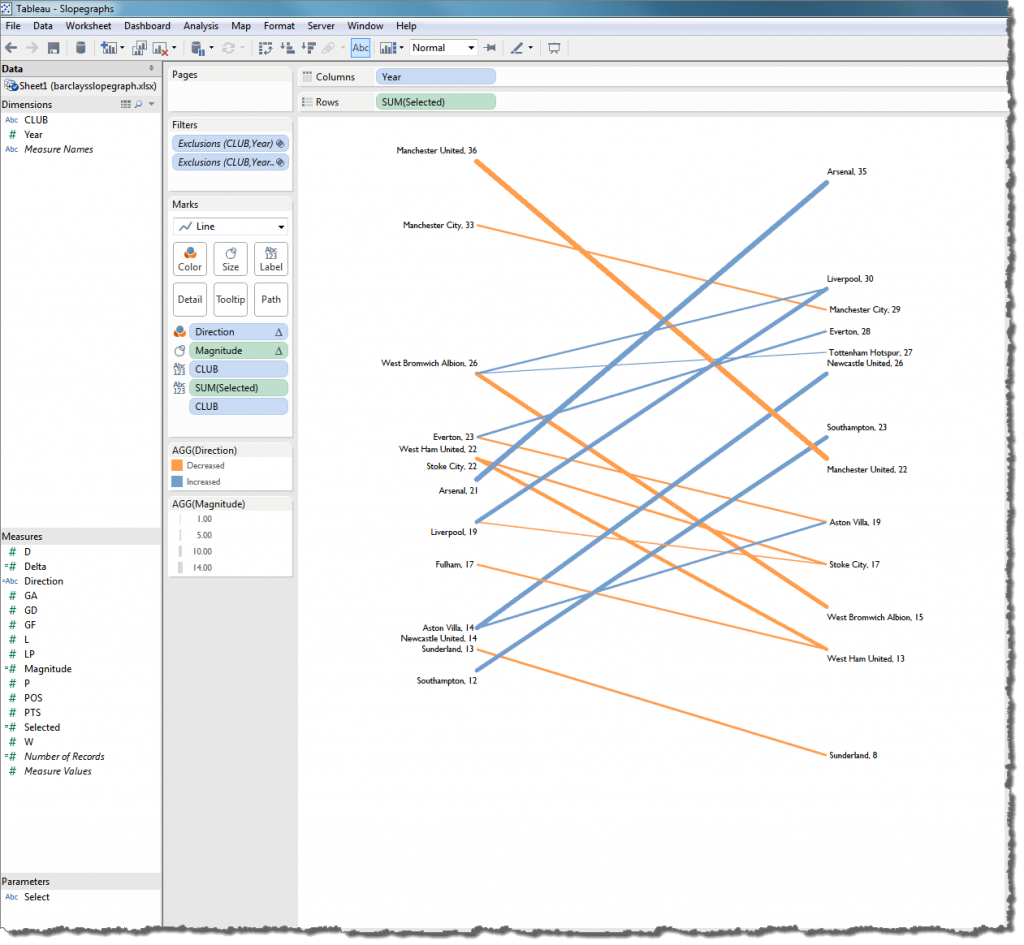Toggle the Fix Axes pin button
This screenshot has height=945, width=1024.
pos(490,47)
